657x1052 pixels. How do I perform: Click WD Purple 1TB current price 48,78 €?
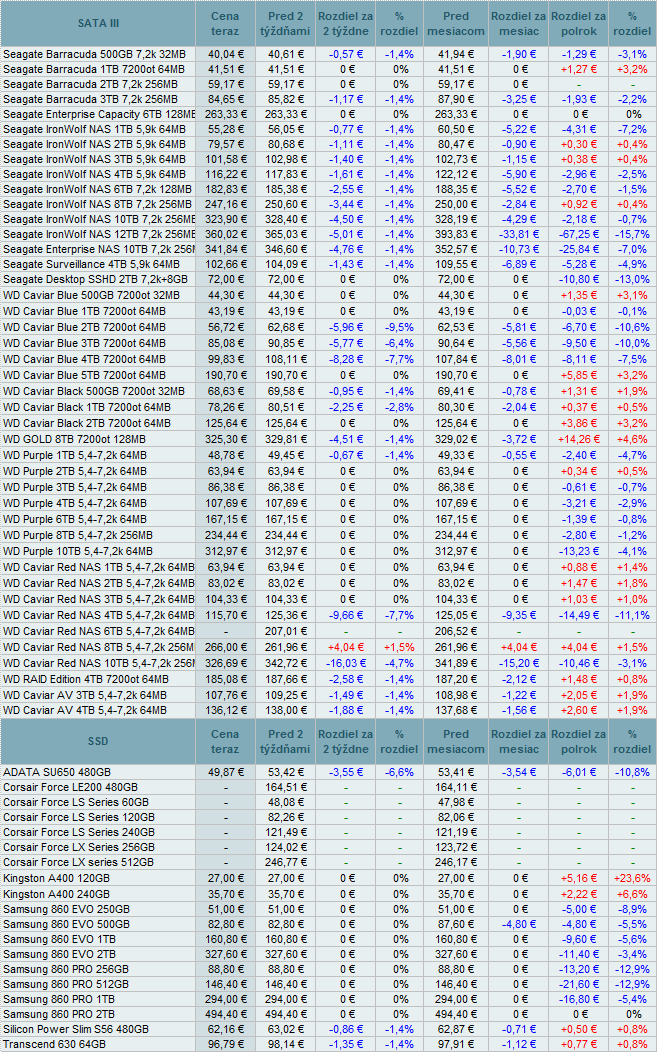tap(227, 456)
